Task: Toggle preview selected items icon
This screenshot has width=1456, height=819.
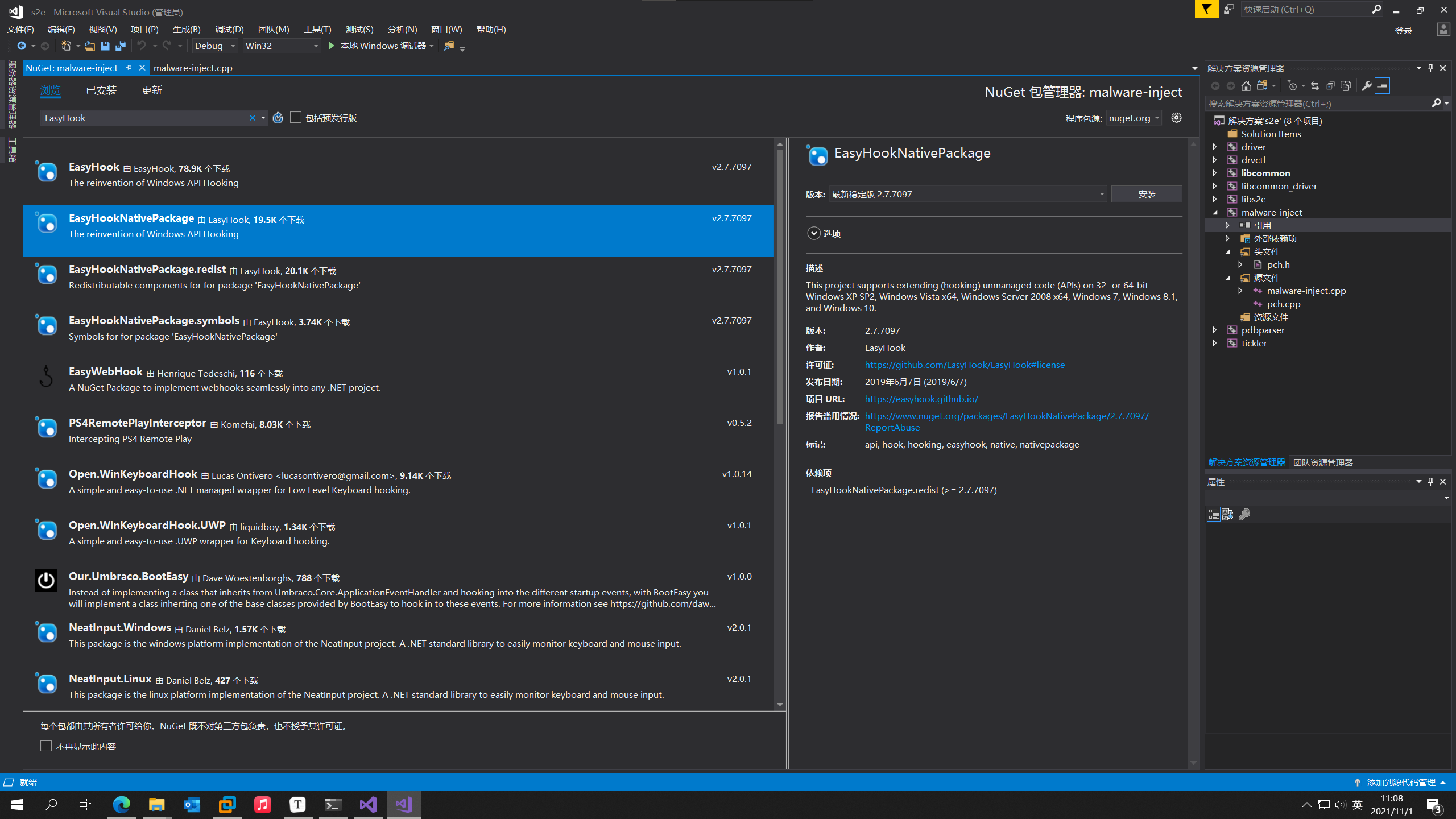Action: [1383, 86]
